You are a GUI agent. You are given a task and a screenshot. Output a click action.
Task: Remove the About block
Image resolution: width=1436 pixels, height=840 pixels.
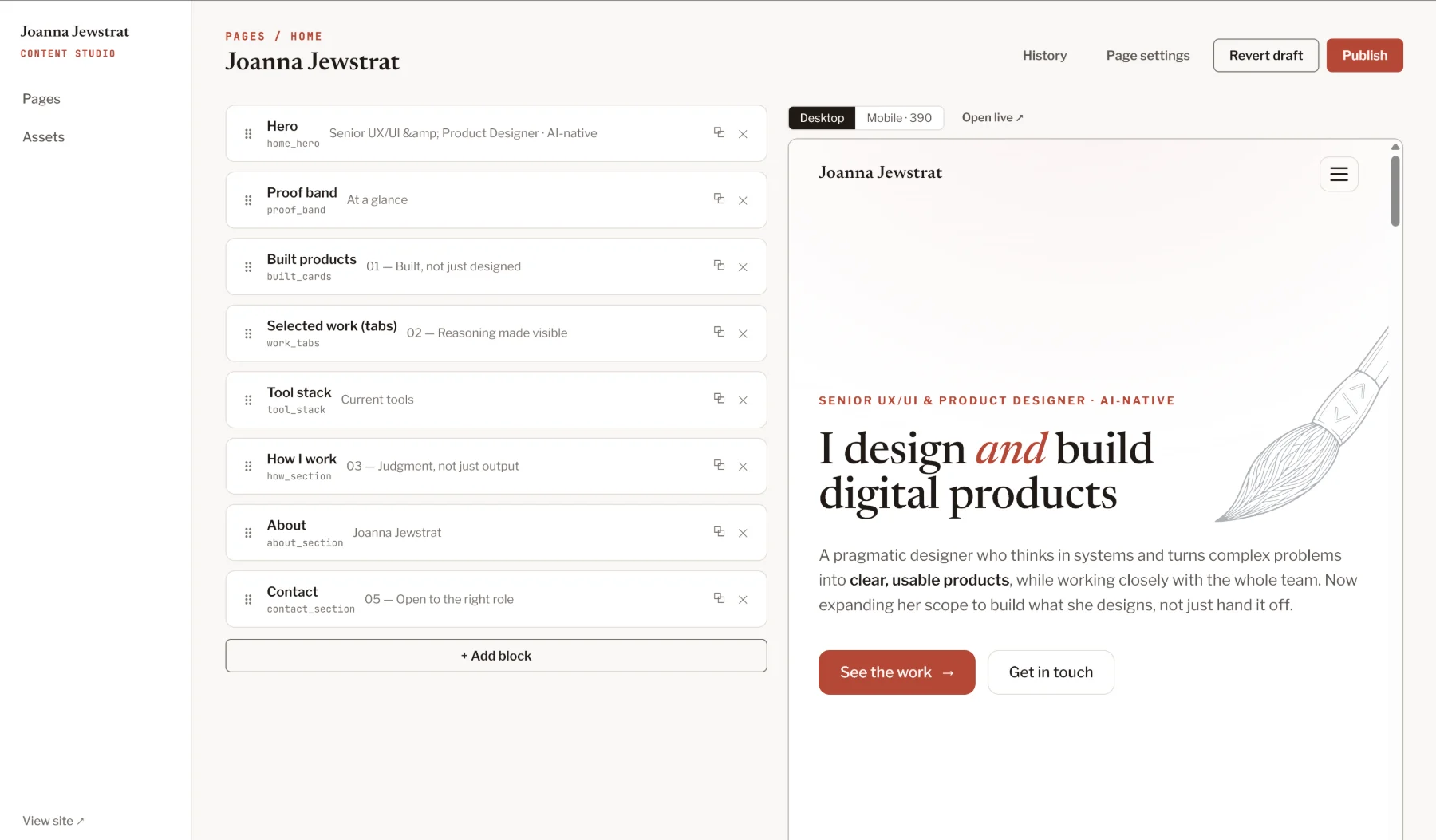[743, 533]
